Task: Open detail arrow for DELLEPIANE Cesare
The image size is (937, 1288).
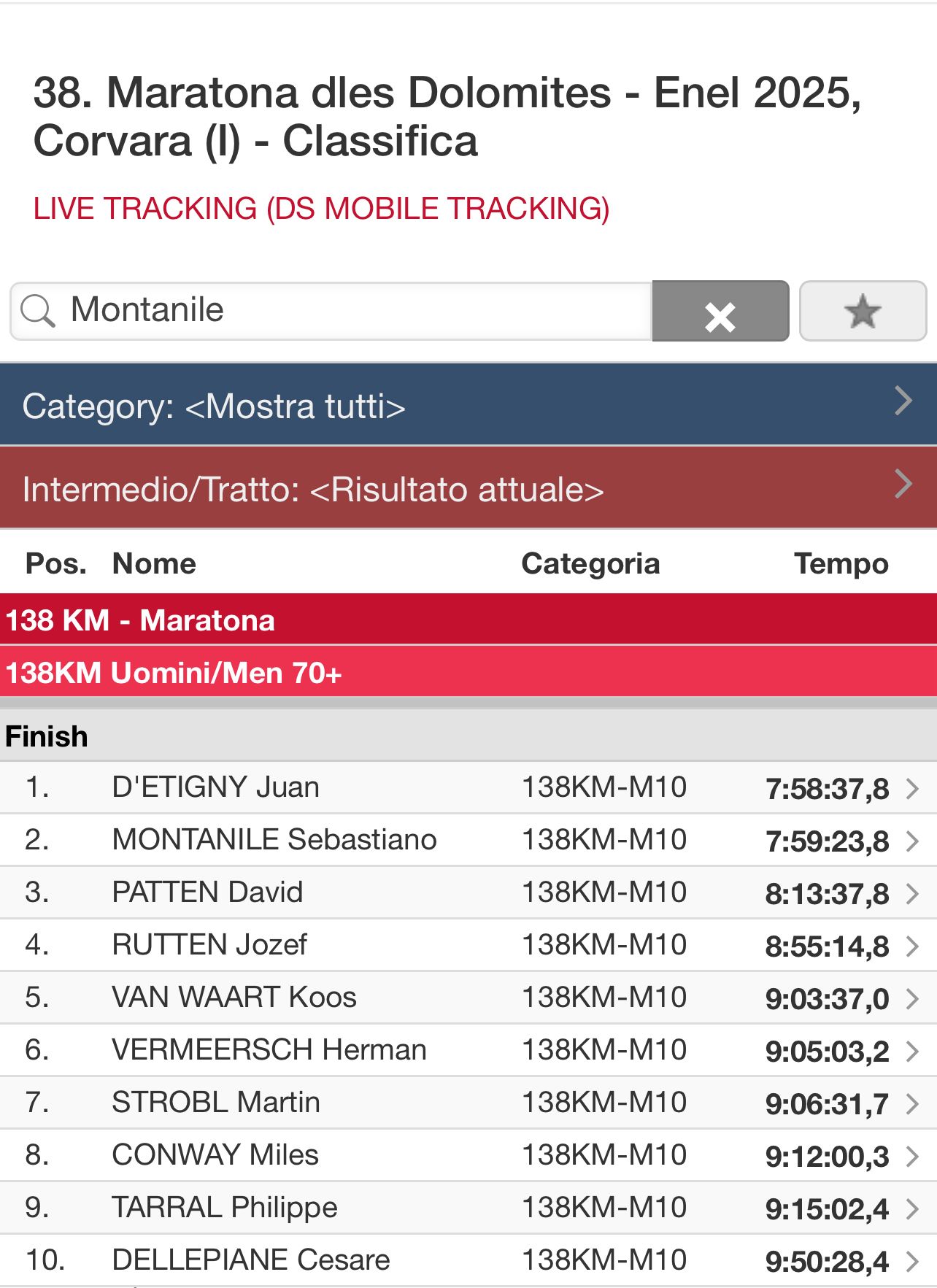Action: point(912,1262)
